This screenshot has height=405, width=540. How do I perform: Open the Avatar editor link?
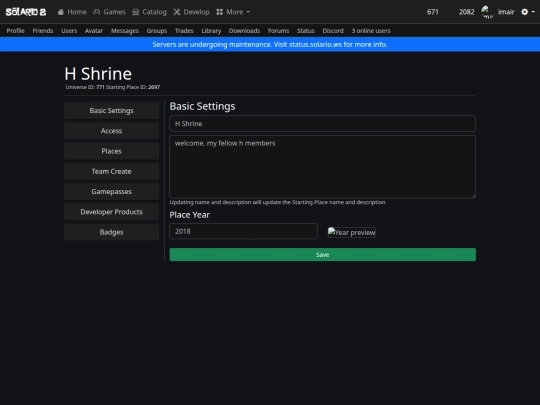click(94, 31)
